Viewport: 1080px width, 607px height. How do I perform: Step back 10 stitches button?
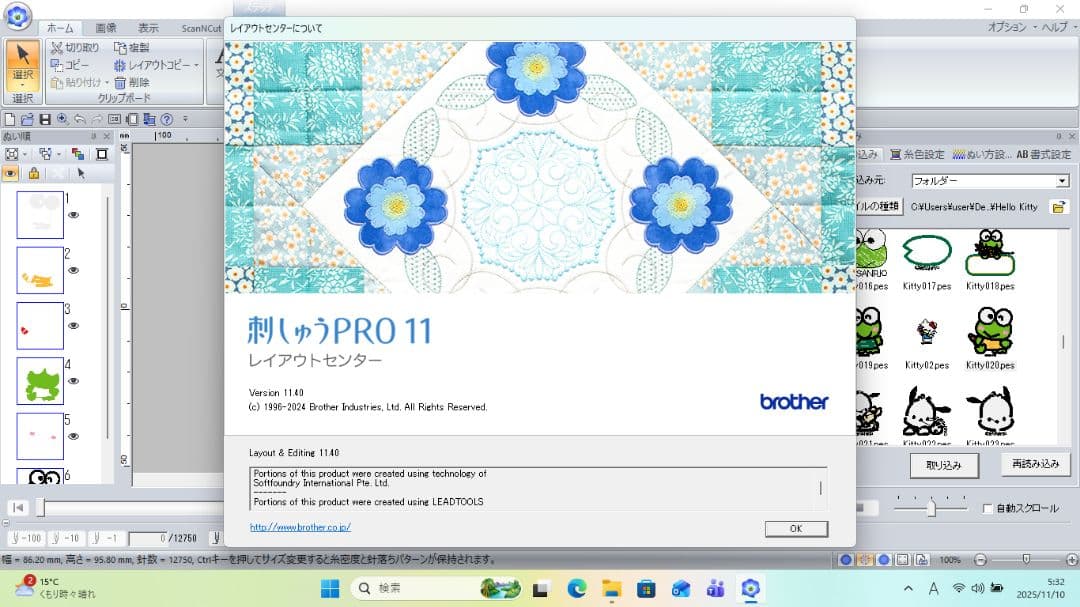[x=65, y=538]
